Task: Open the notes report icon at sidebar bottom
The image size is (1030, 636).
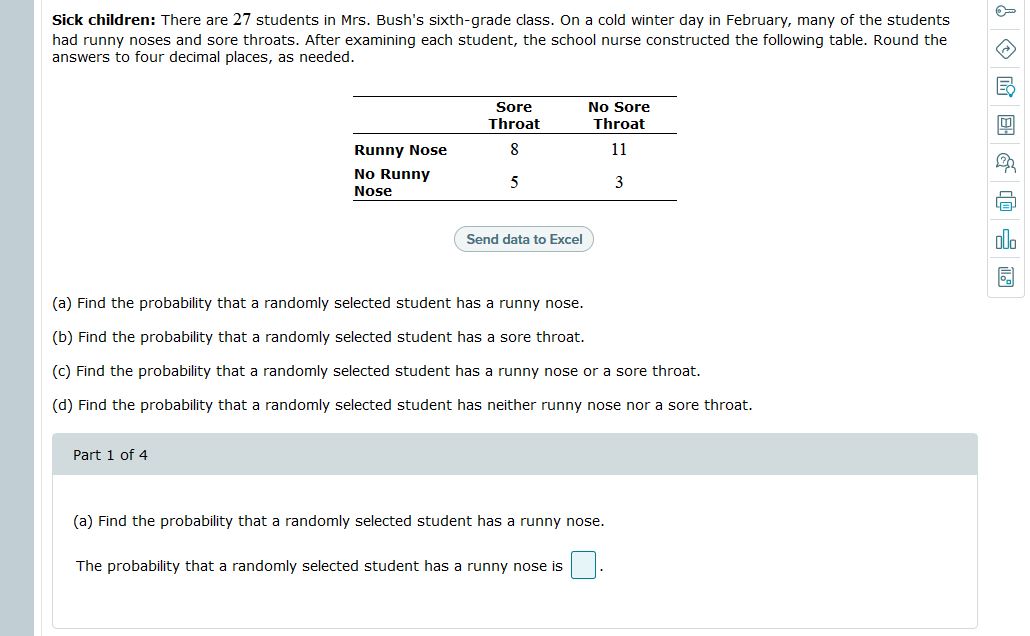Action: coord(1005,277)
